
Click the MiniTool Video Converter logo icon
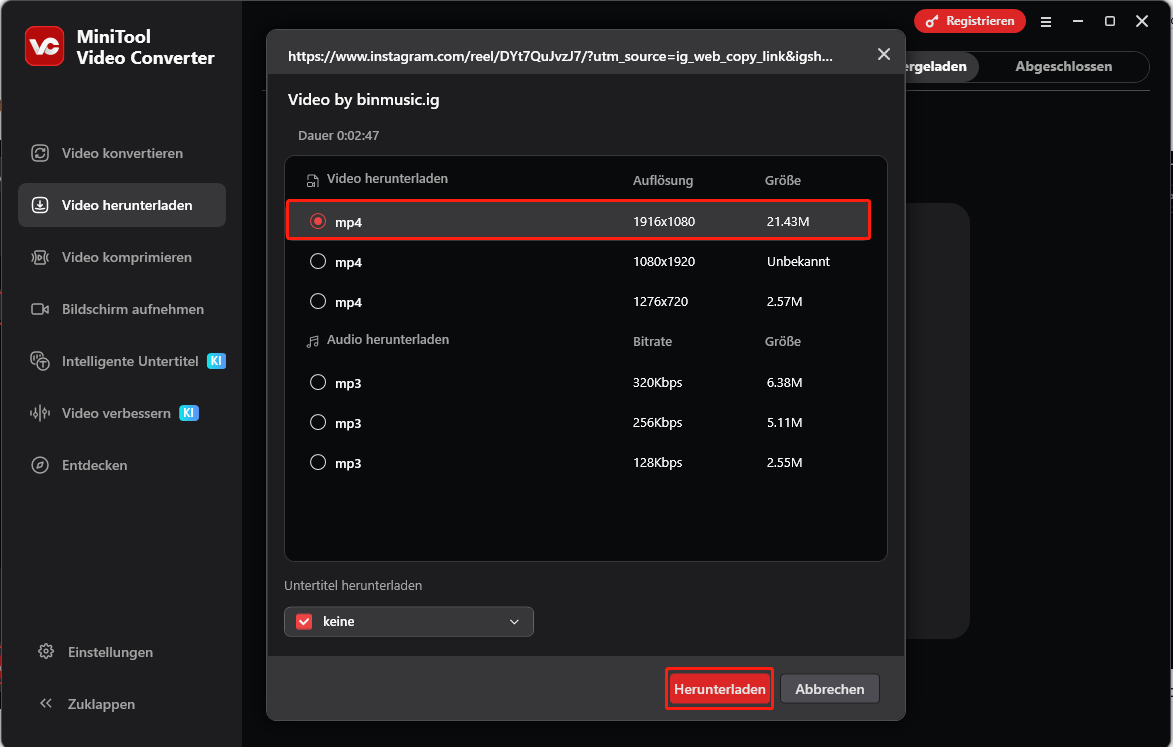[44, 46]
